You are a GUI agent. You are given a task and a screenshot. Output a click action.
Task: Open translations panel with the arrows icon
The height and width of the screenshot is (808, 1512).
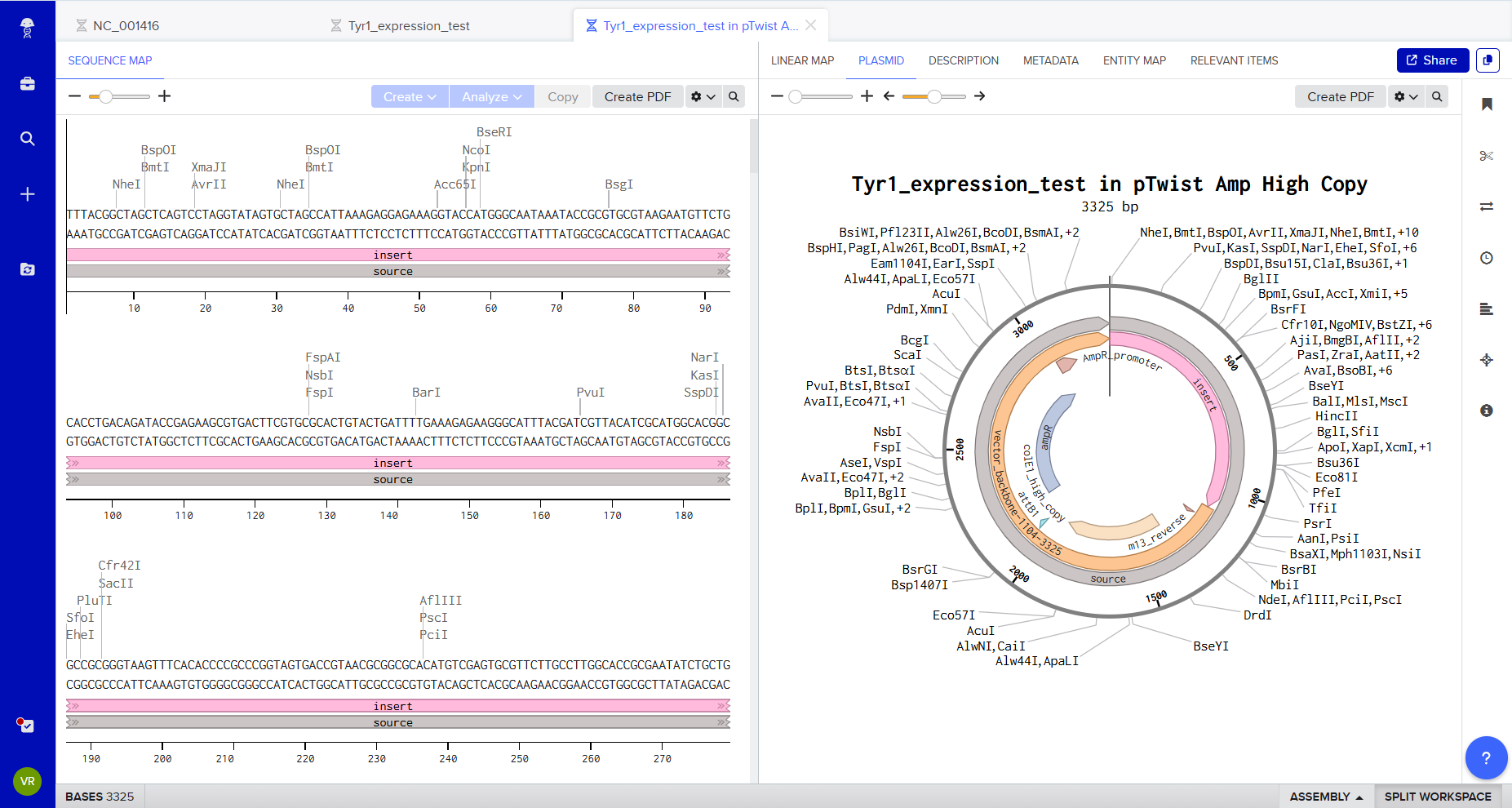point(1487,206)
